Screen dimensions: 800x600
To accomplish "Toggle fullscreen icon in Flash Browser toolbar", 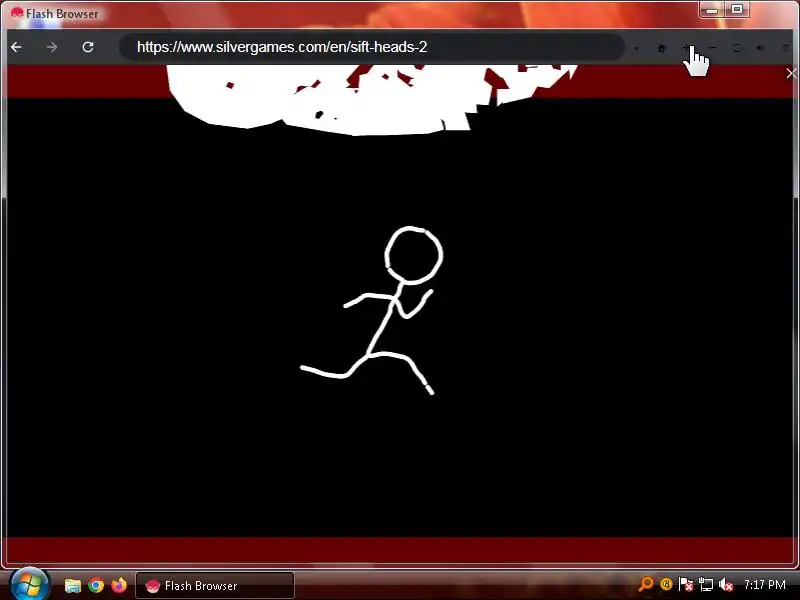I will 736,48.
